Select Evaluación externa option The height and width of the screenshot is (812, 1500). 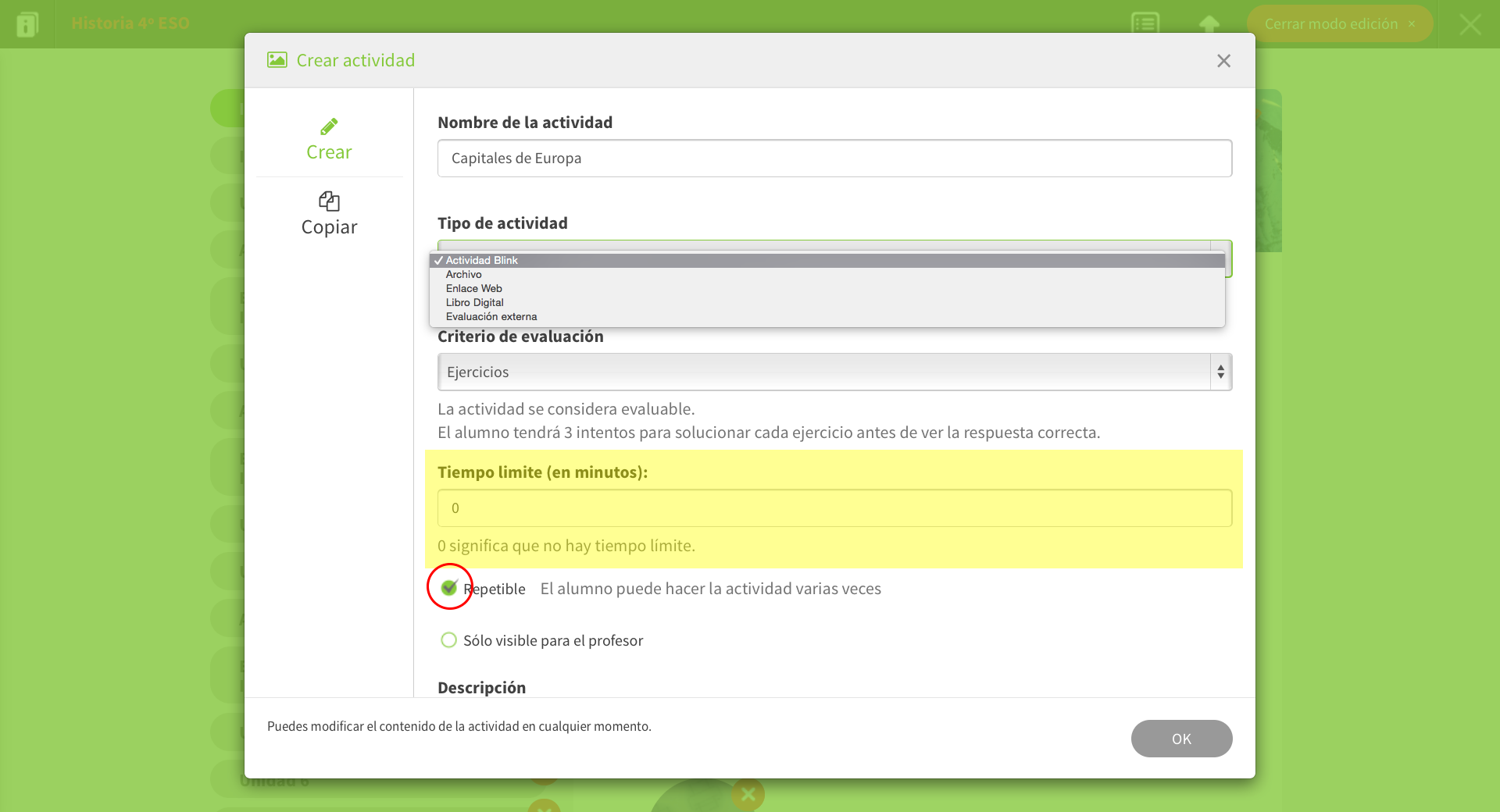(x=491, y=317)
